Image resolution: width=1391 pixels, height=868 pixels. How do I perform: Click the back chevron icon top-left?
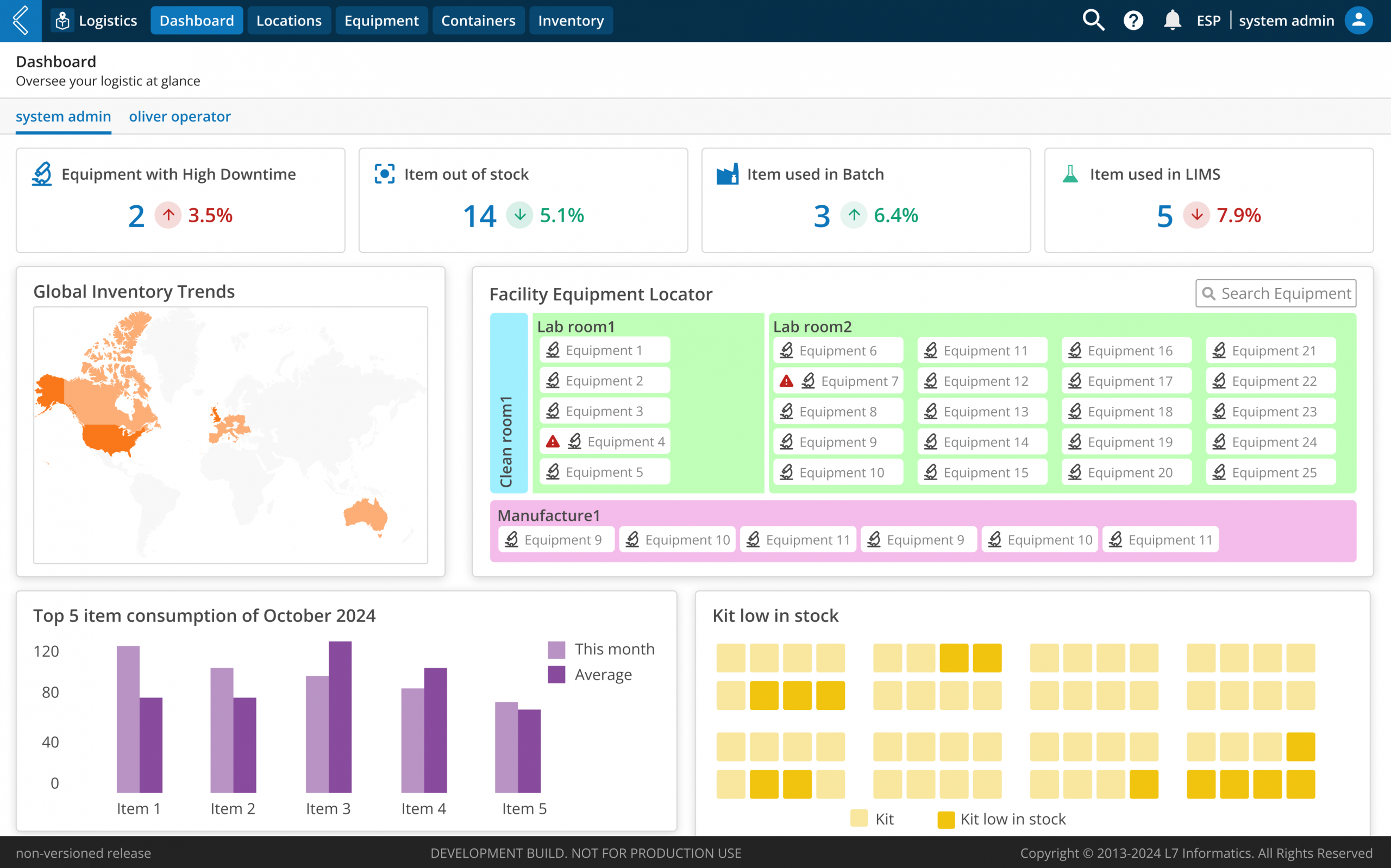click(21, 21)
